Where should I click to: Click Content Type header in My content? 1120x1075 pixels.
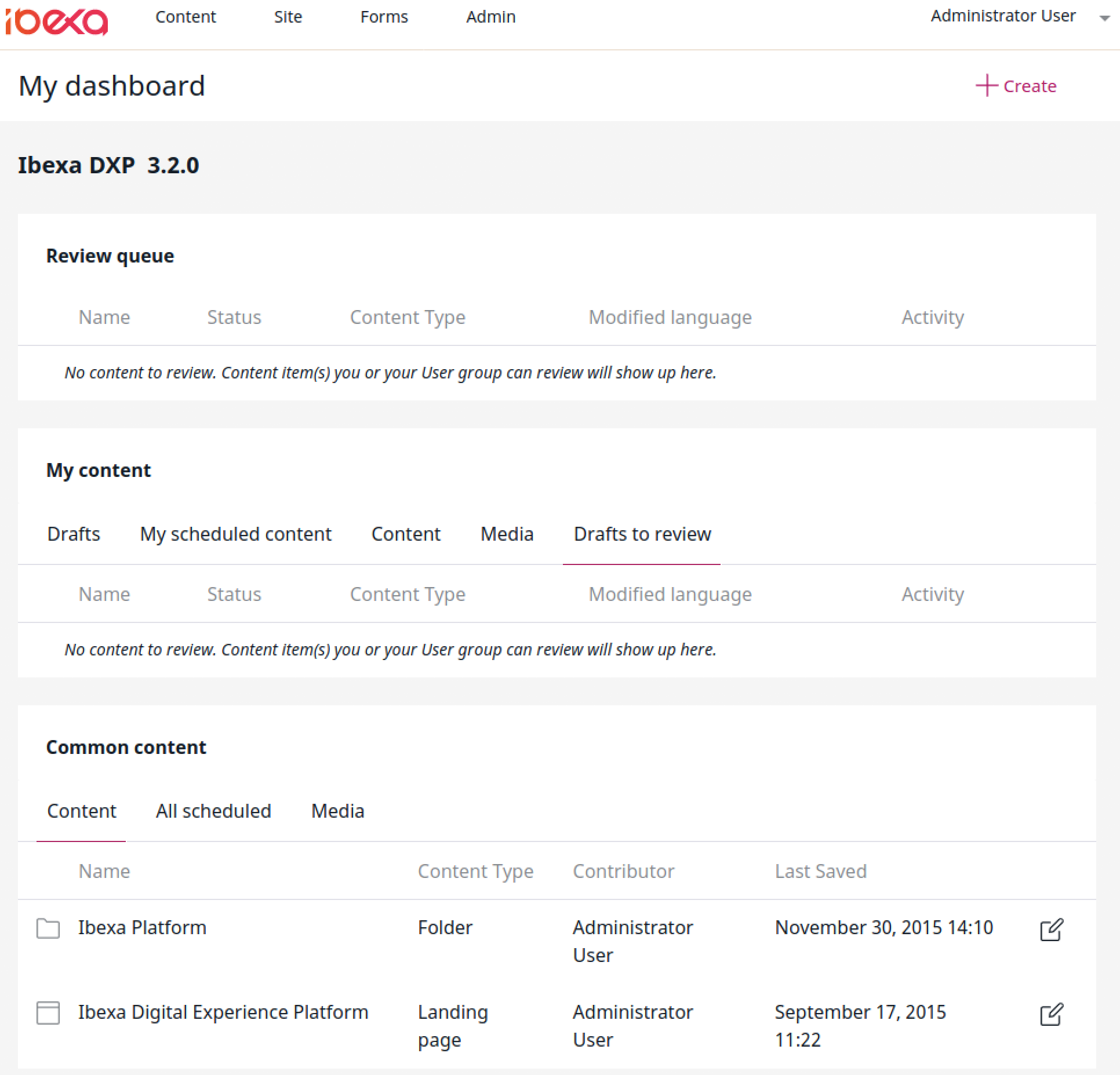coord(408,595)
